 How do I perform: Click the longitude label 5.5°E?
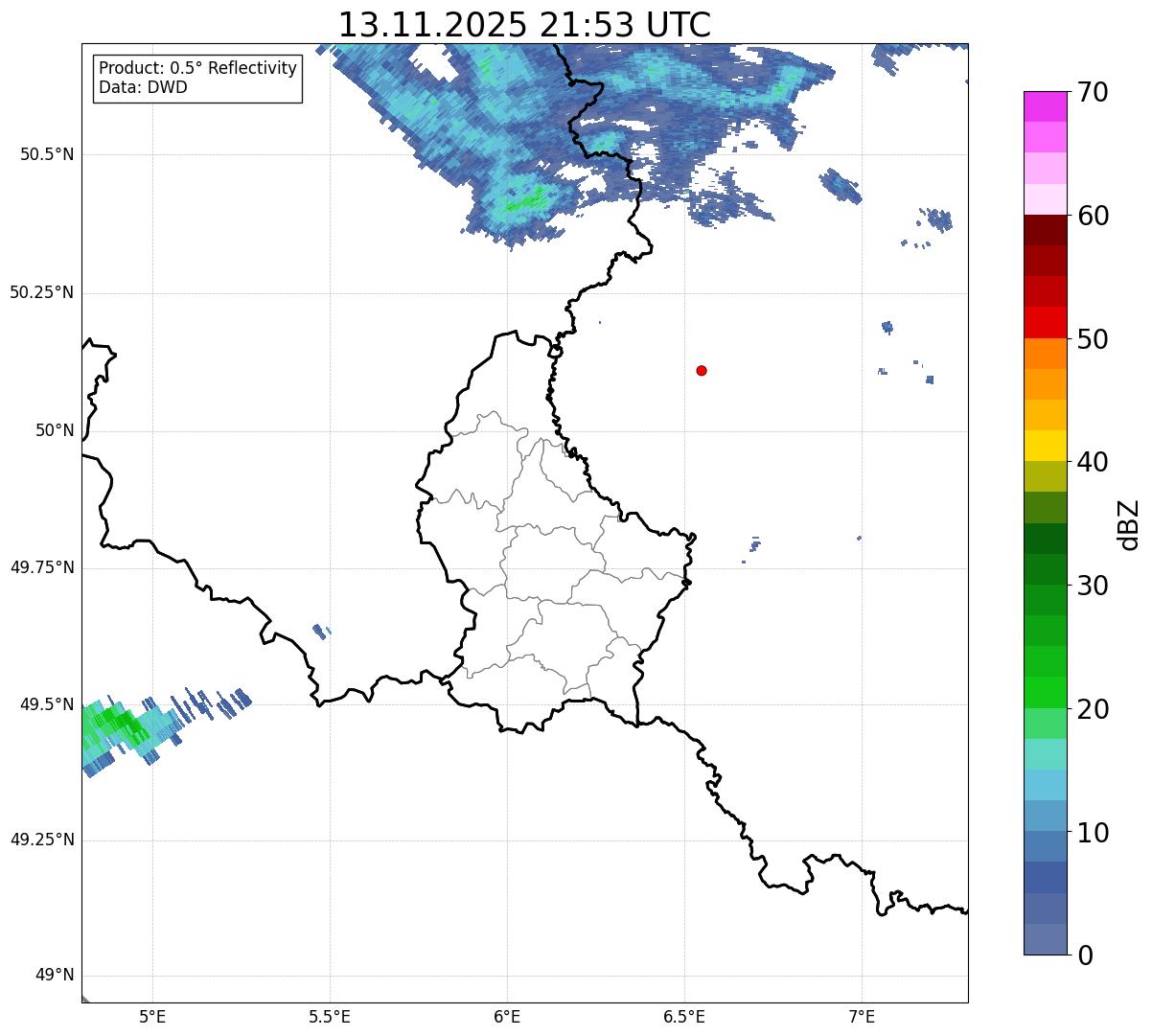pyautogui.click(x=330, y=1017)
